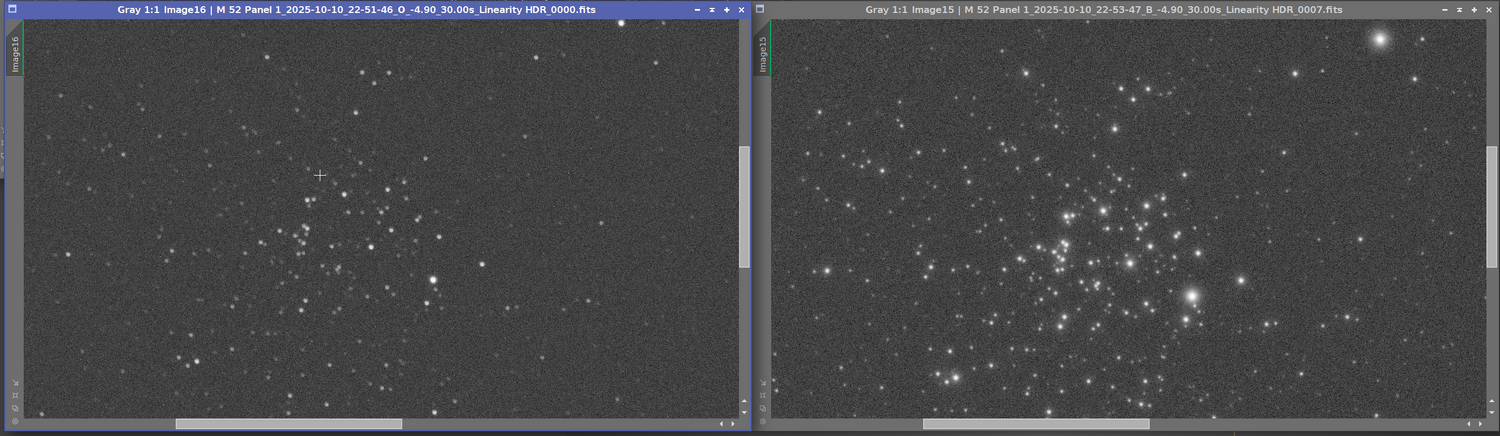
Task: Click the overlapping-squares icon in Image16's lower-left corner
Action: click(x=15, y=408)
